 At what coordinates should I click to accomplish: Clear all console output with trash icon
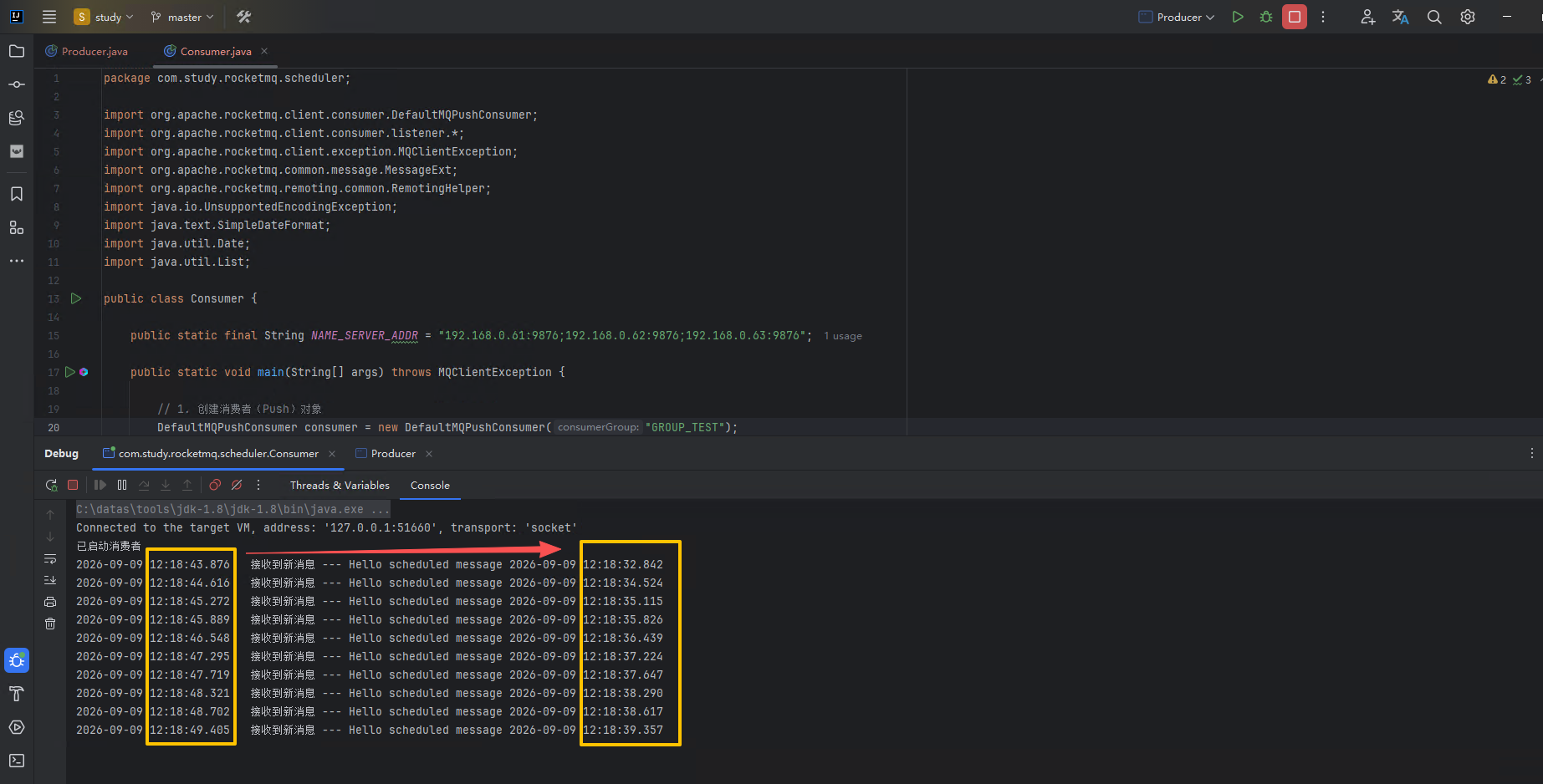[50, 624]
